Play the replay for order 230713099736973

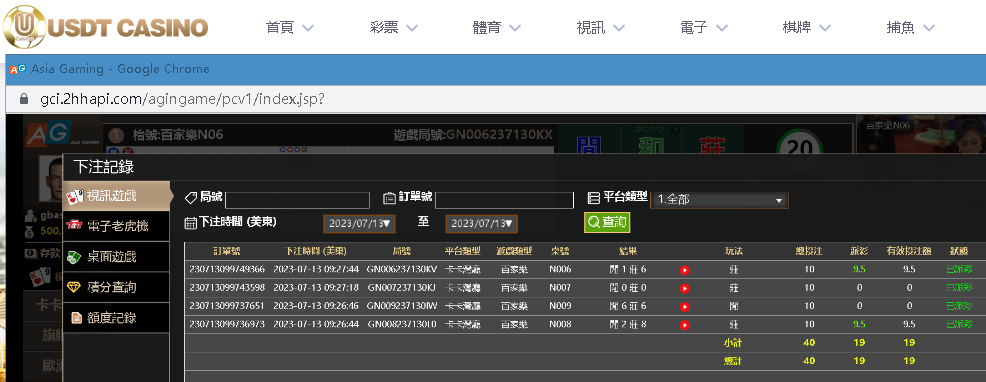685,325
